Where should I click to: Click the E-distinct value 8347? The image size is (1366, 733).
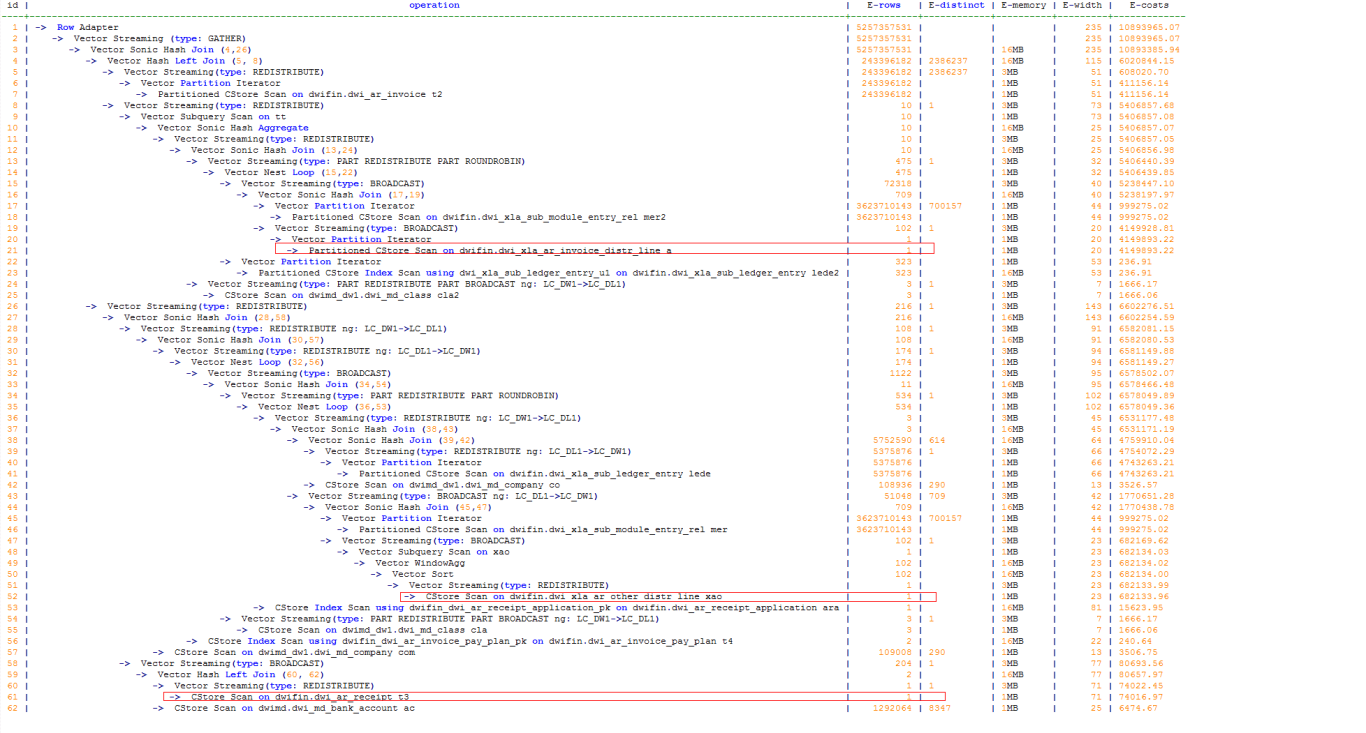pos(941,708)
